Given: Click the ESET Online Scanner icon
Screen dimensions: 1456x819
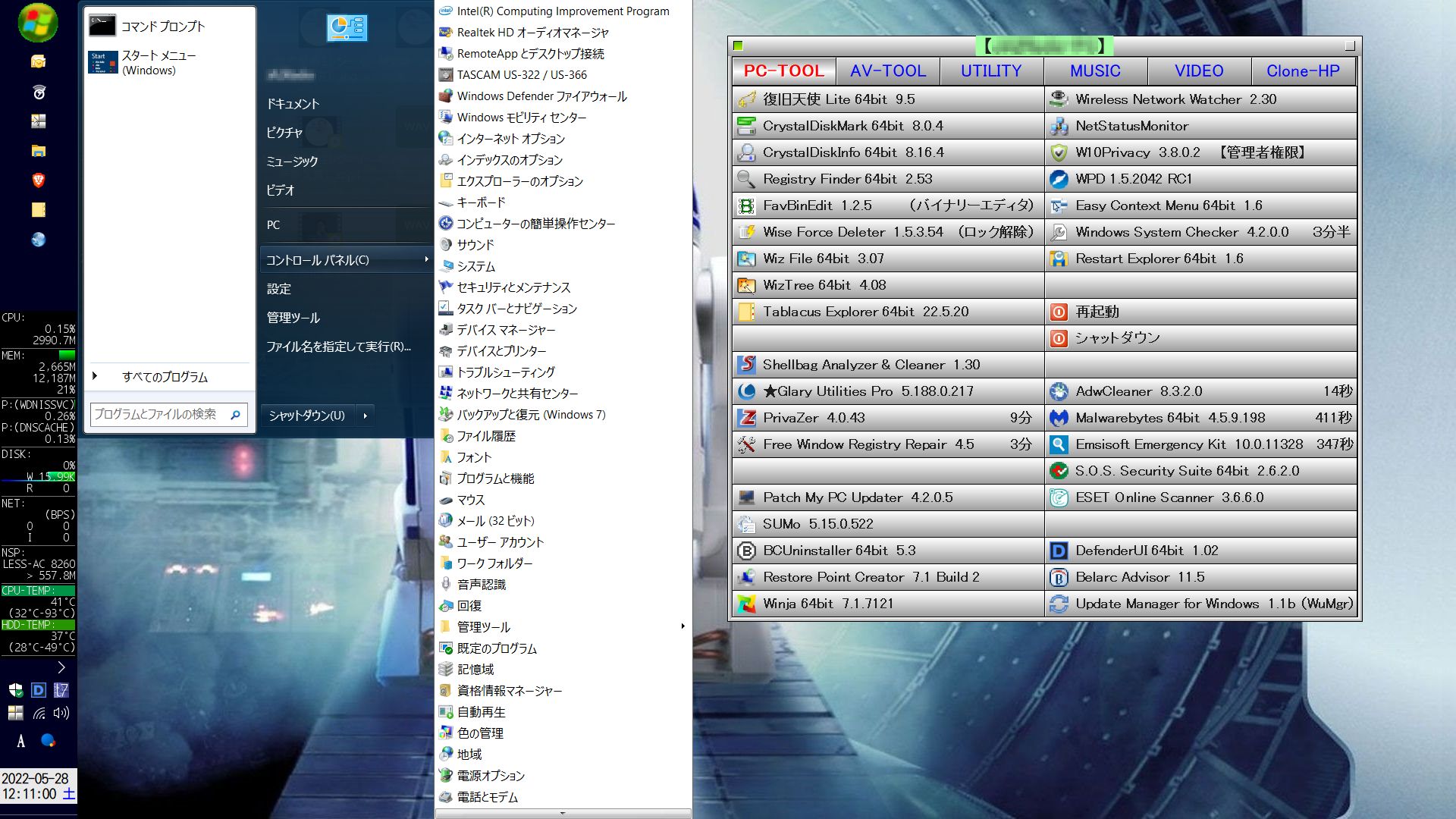Looking at the screenshot, I should point(1059,497).
